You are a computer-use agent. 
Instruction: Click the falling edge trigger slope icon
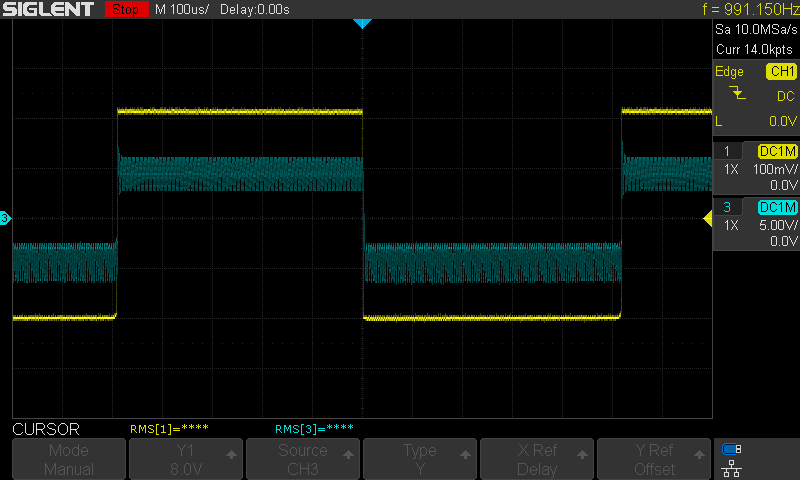tap(737, 93)
